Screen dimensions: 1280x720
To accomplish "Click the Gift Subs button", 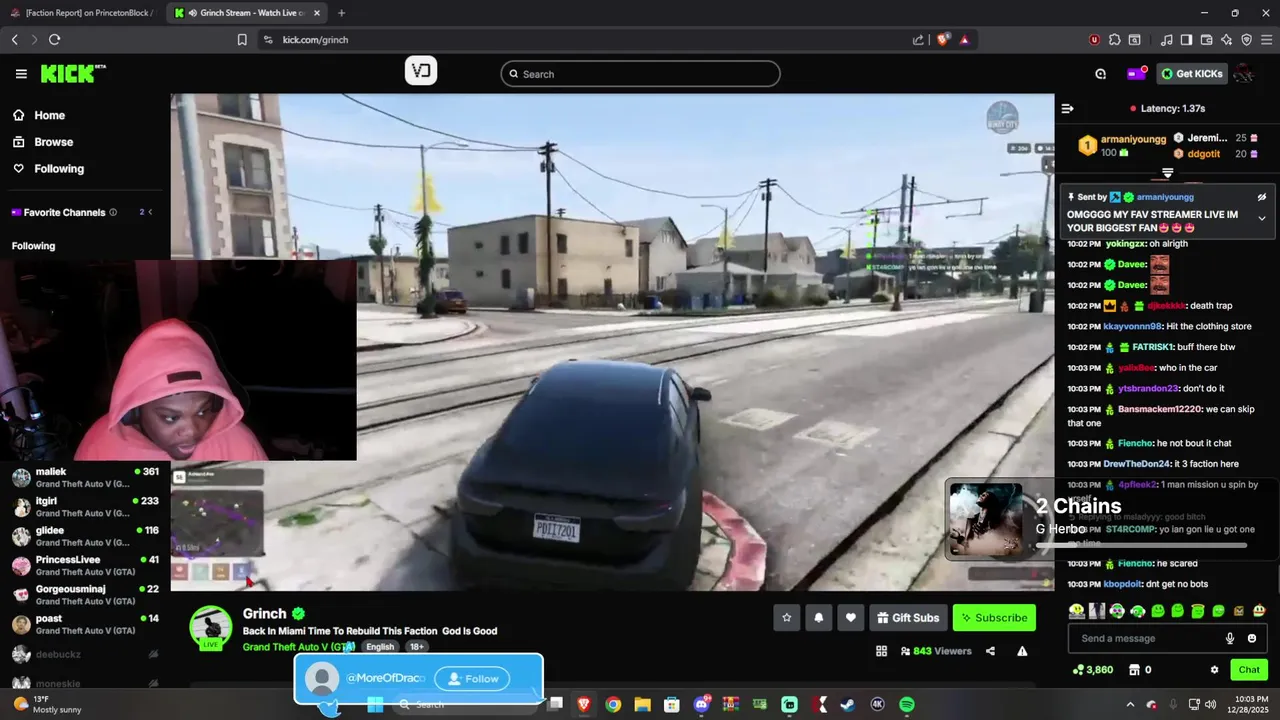I will pos(908,618).
